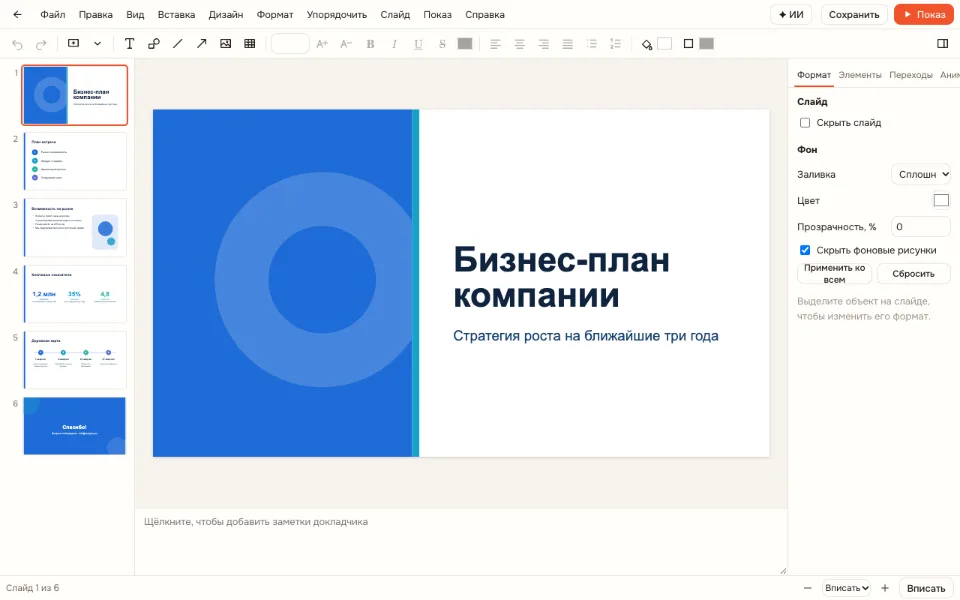
Task: Click the Сбросить button
Action: tap(913, 274)
